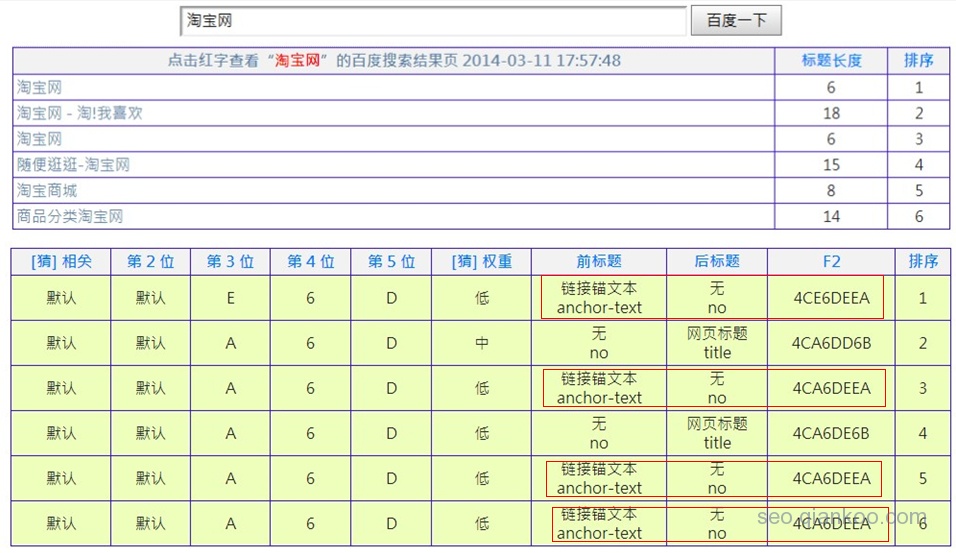The width and height of the screenshot is (956, 553).
Task: Open the 淘宝商城 result
Action: point(47,190)
